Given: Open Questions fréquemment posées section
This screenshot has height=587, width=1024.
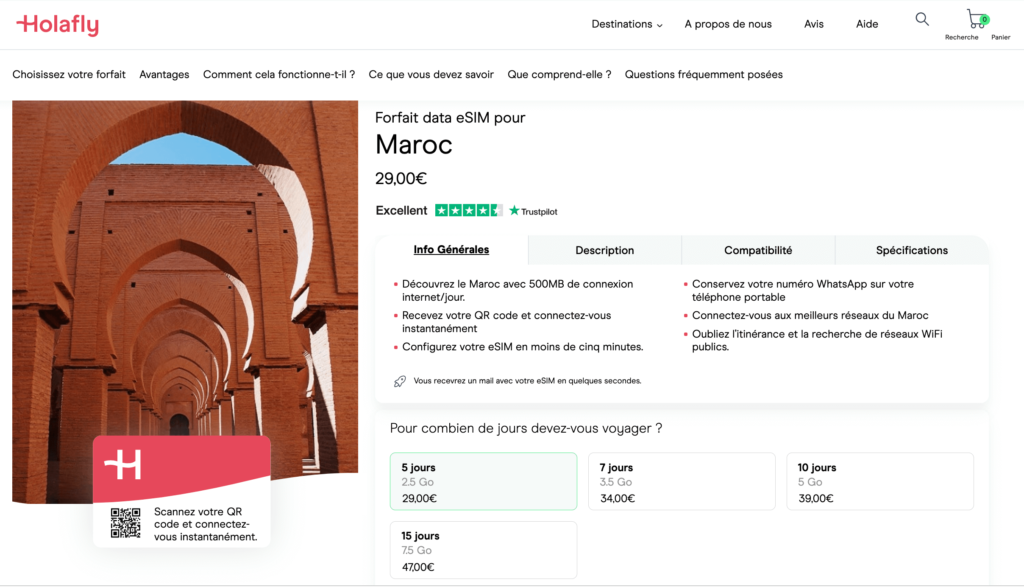Looking at the screenshot, I should tap(704, 74).
